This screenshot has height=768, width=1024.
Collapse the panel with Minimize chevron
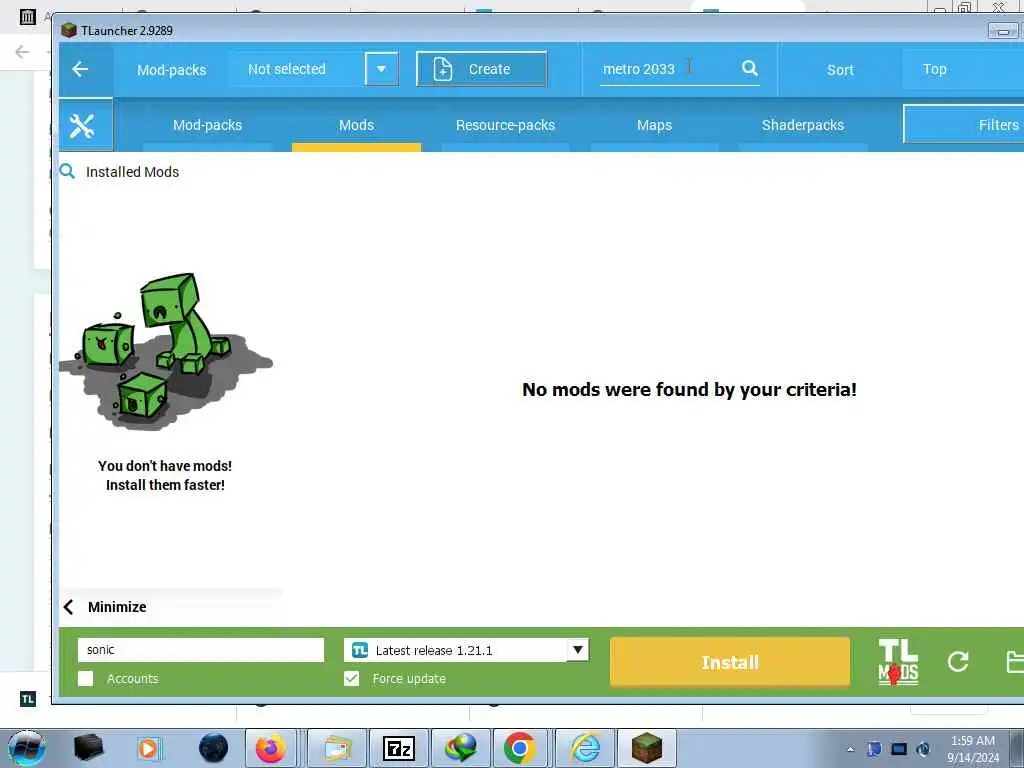(x=69, y=607)
